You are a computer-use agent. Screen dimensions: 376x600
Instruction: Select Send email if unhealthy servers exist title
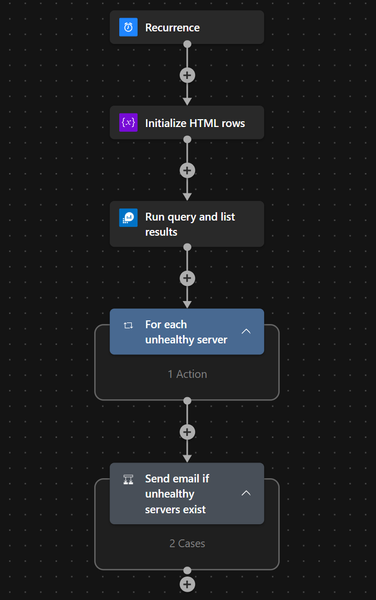pyautogui.click(x=177, y=494)
